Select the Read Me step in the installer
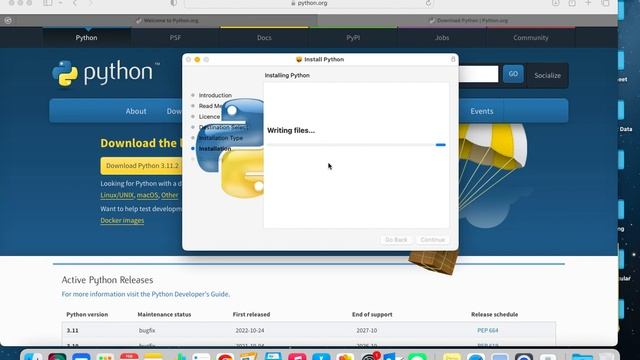 (x=211, y=106)
